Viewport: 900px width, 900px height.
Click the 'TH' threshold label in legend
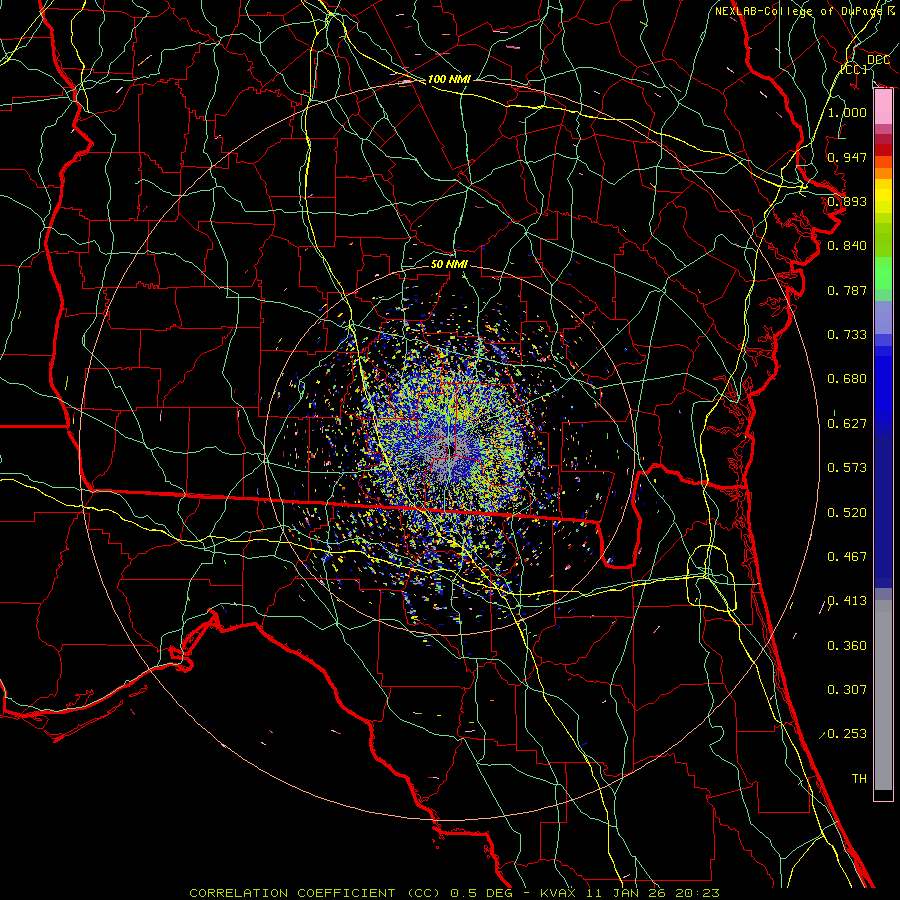click(859, 779)
